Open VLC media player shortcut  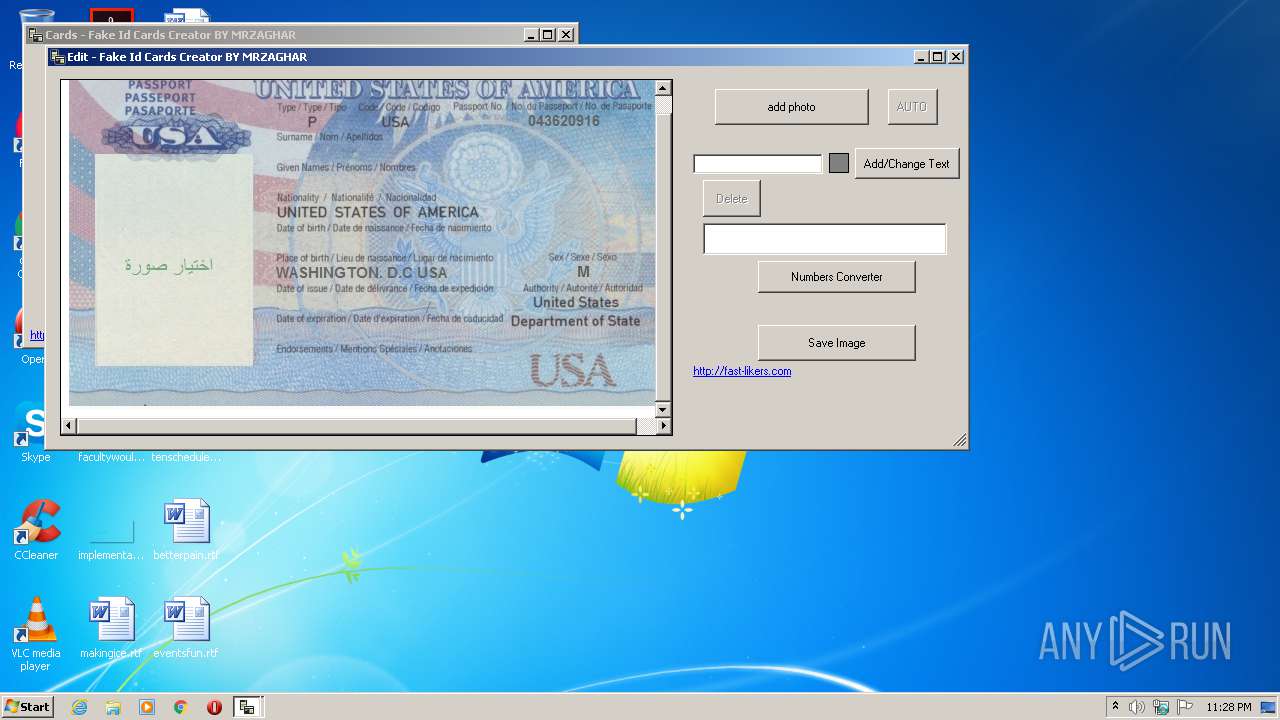click(x=36, y=634)
